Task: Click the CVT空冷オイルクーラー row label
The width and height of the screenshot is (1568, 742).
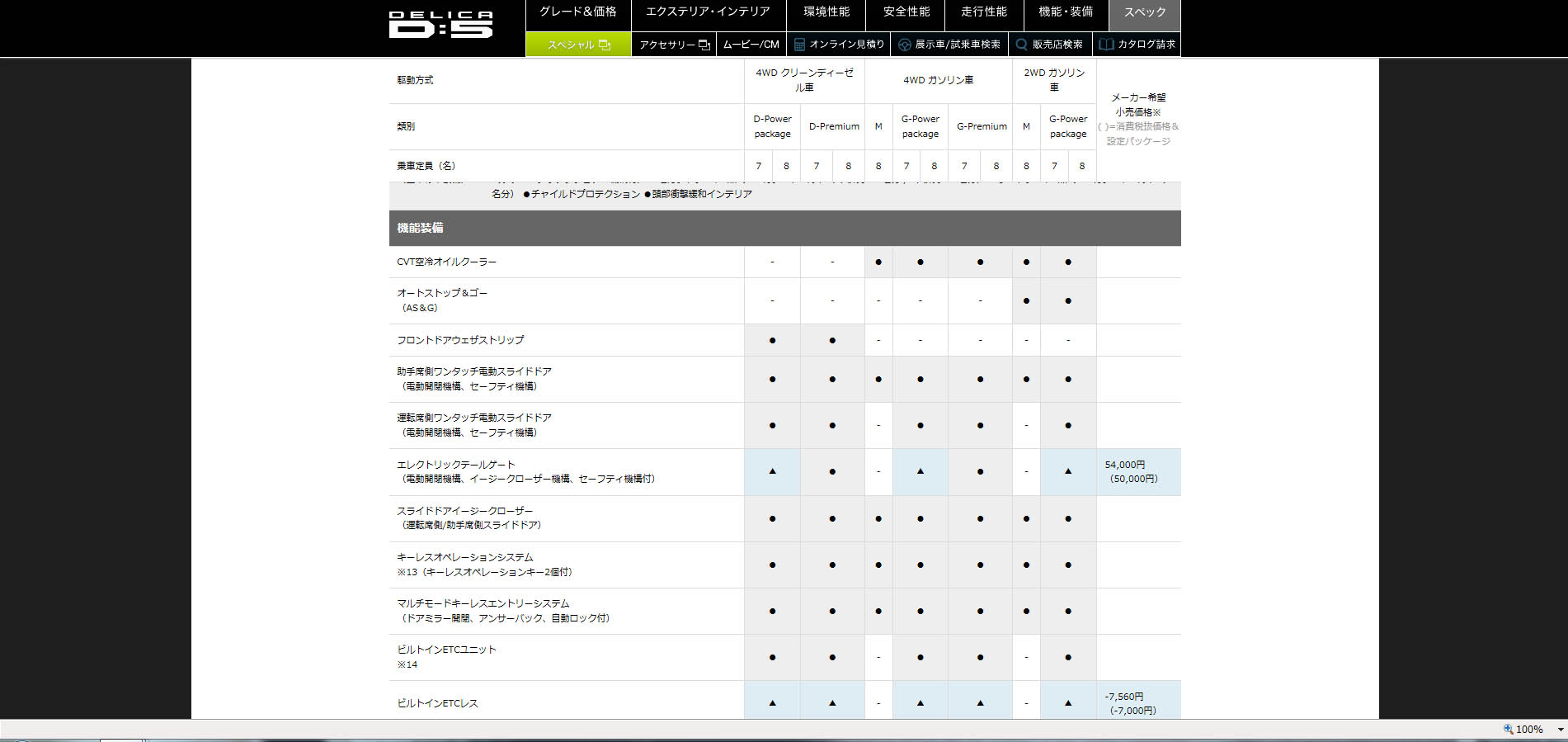Action: [447, 262]
